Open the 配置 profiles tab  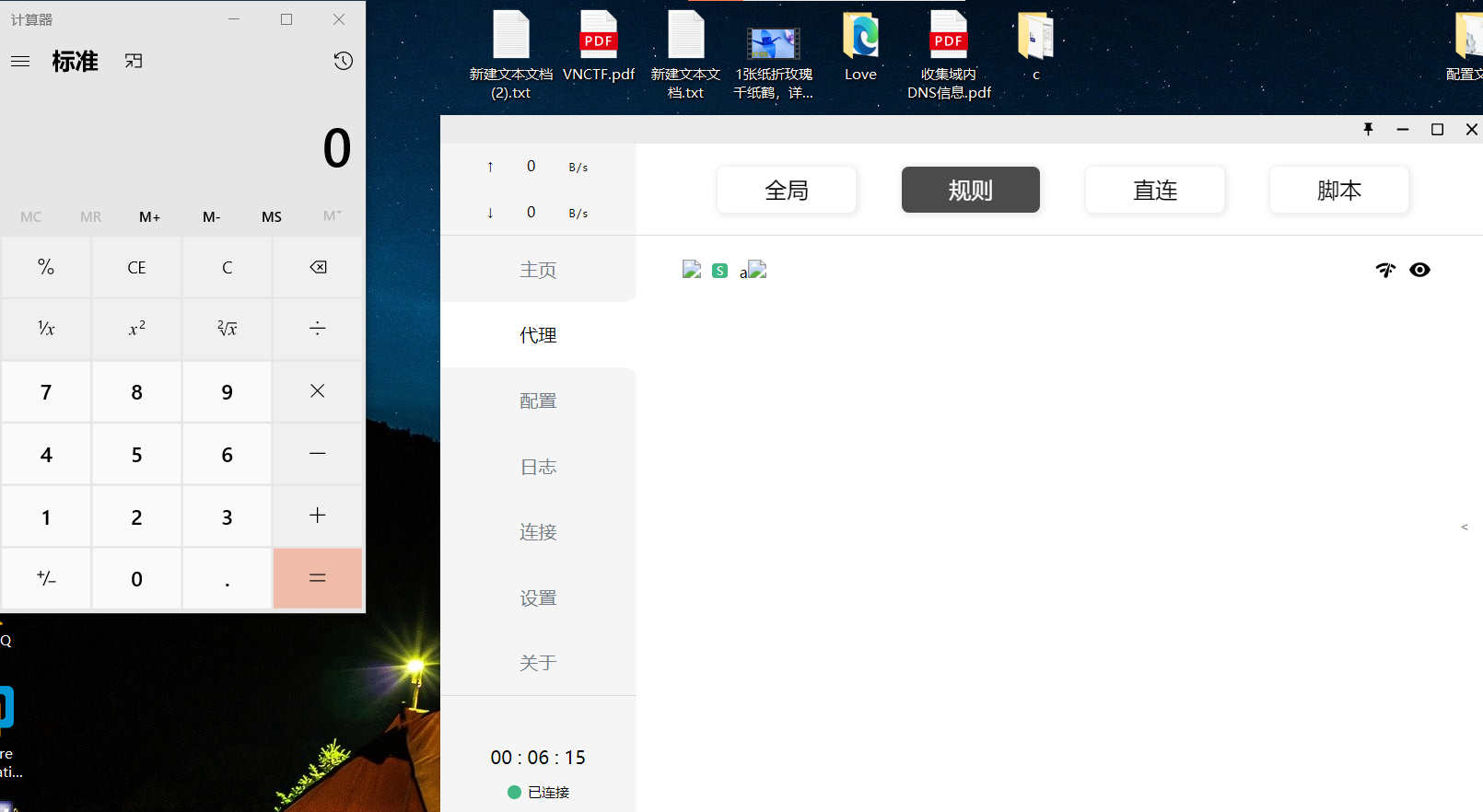(x=538, y=400)
